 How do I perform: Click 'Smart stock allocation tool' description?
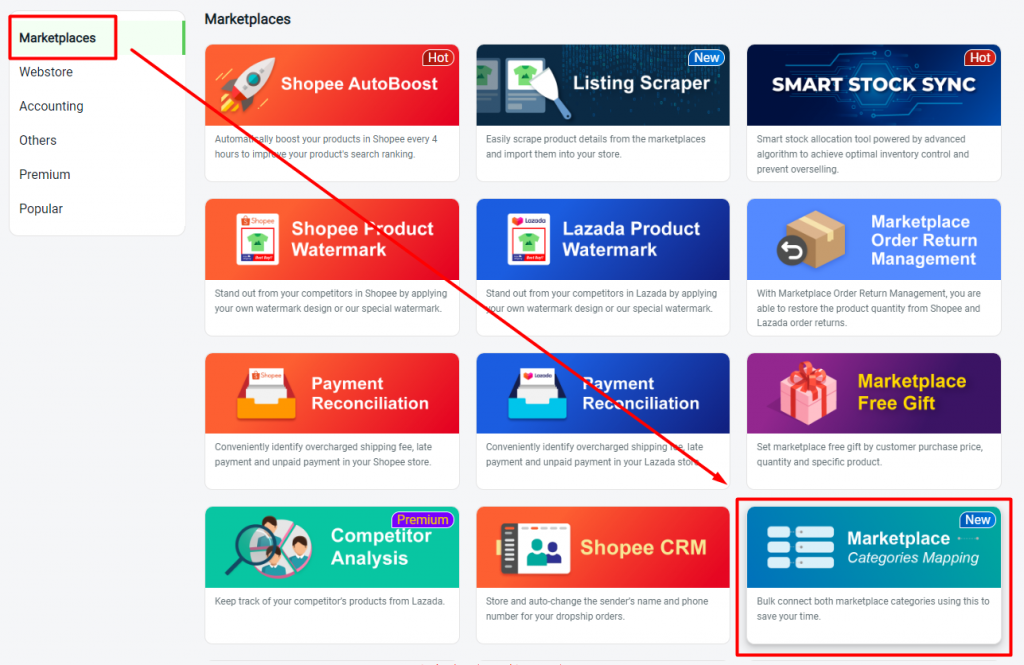(x=863, y=154)
